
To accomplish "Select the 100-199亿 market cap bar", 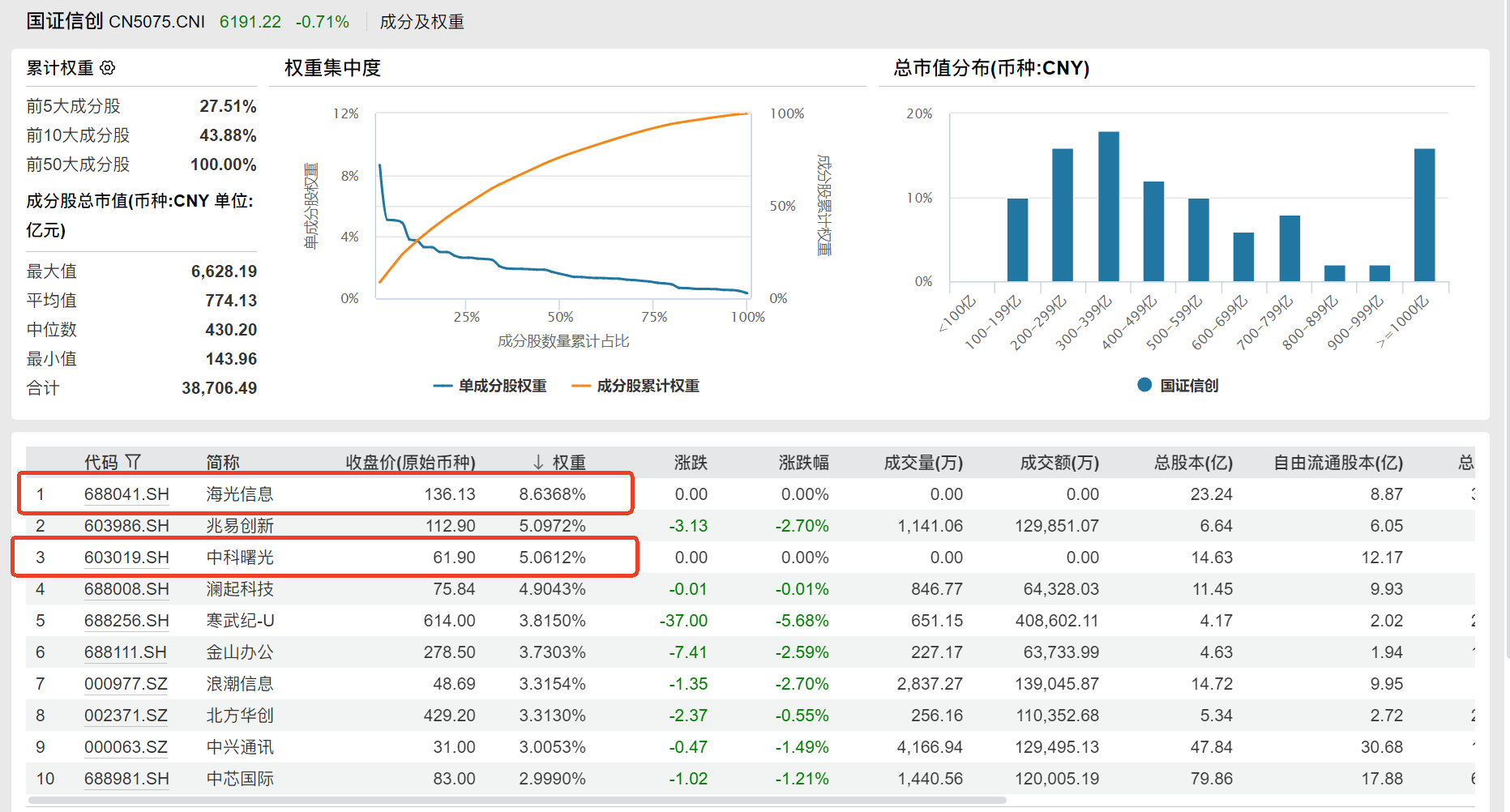I will pos(1017,240).
